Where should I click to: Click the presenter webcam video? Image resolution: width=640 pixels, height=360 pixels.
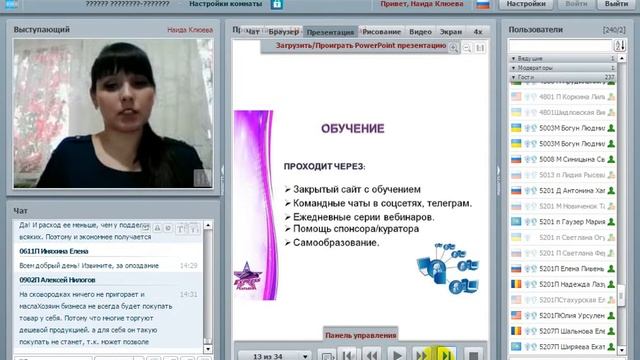tap(113, 113)
